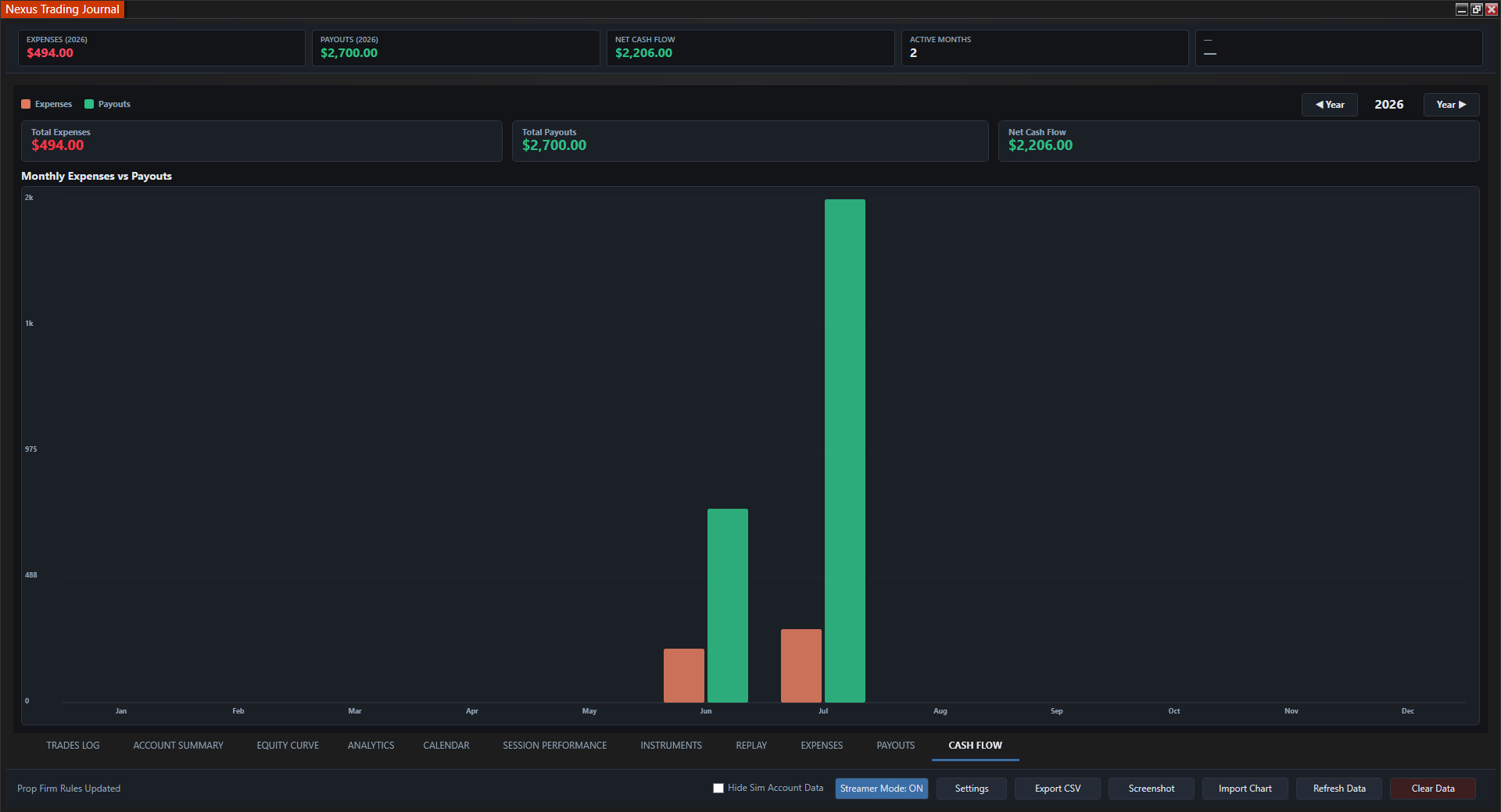Open Settings
1501x812 pixels.
[972, 789]
